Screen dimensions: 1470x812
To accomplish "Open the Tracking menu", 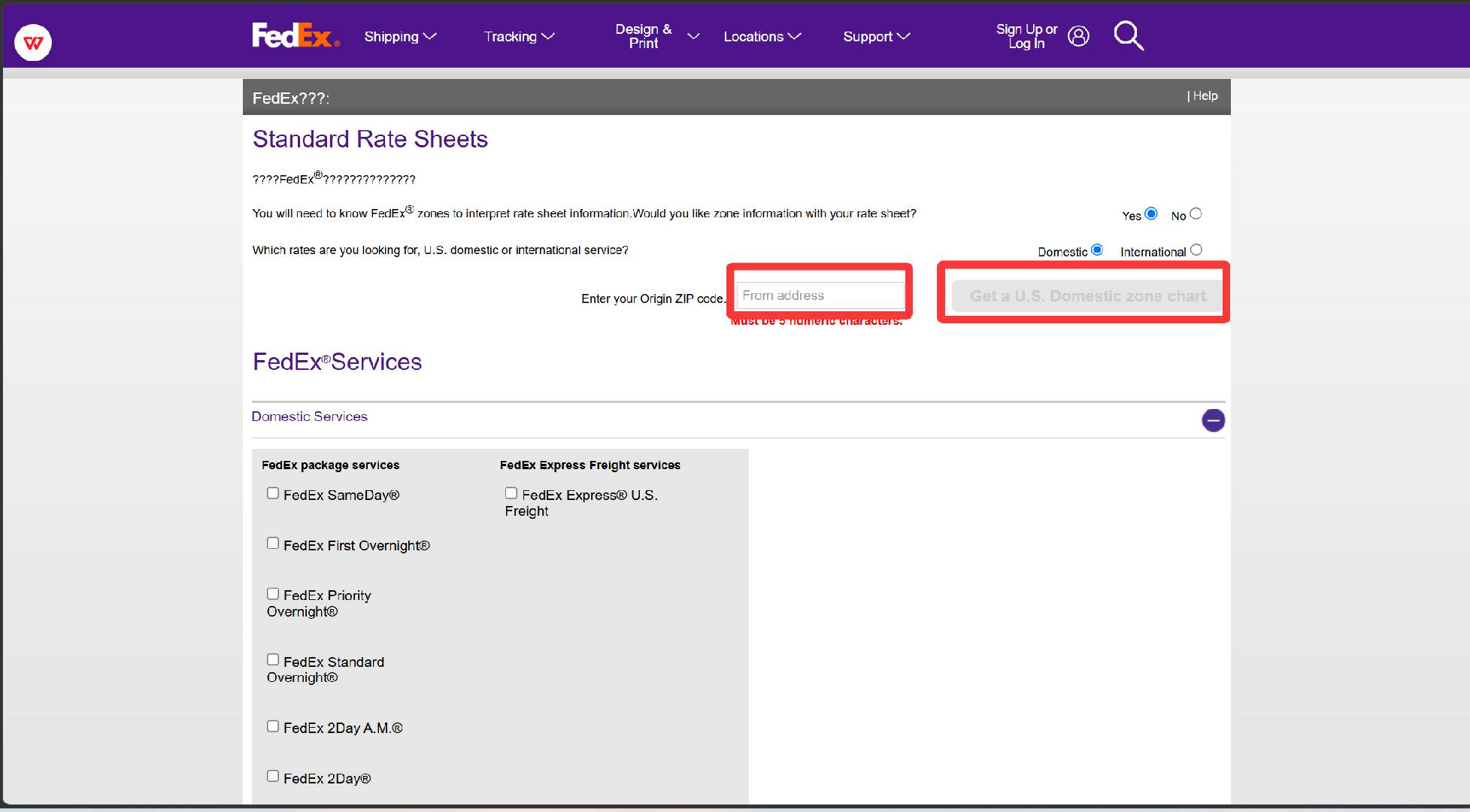I will click(x=520, y=36).
